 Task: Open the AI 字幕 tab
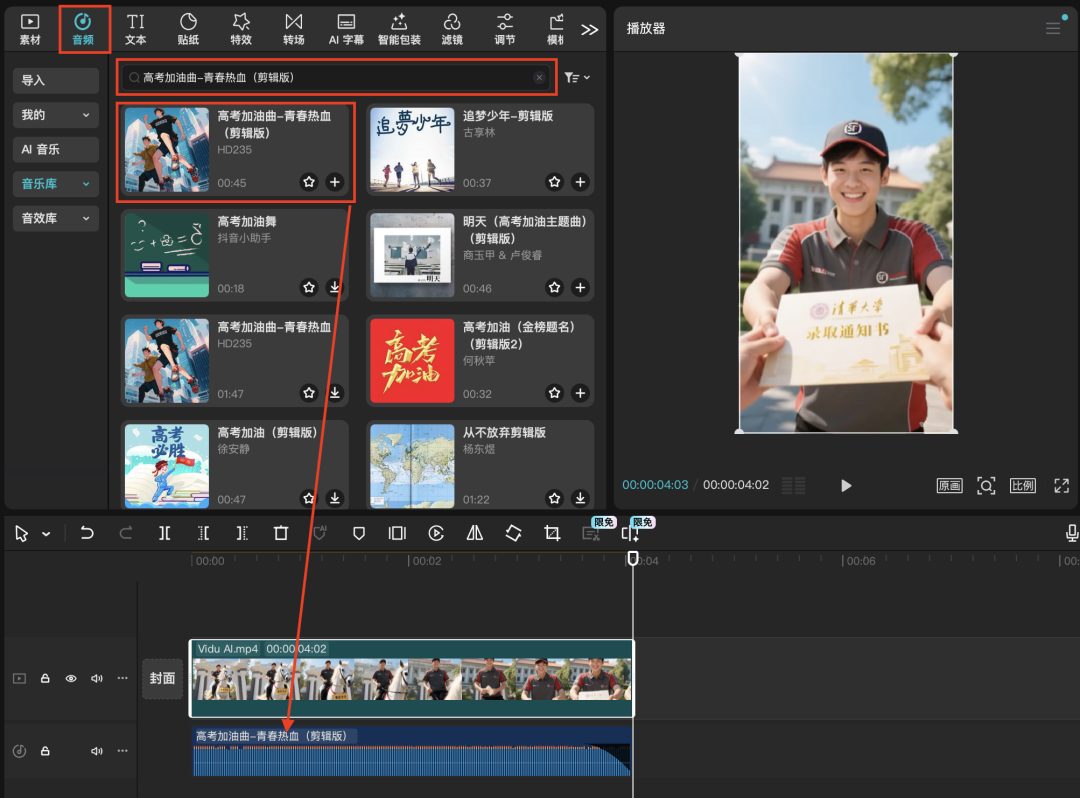point(346,29)
